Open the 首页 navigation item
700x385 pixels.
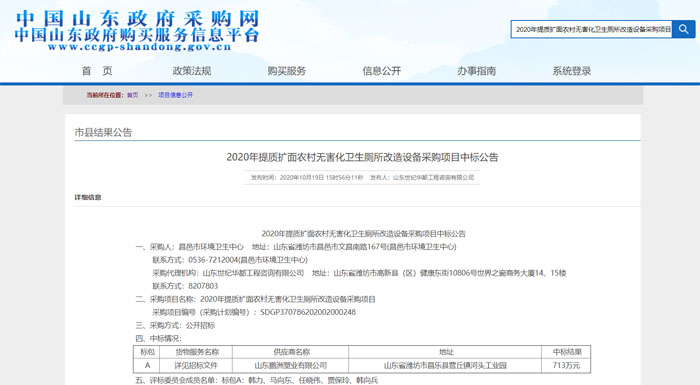[97, 71]
